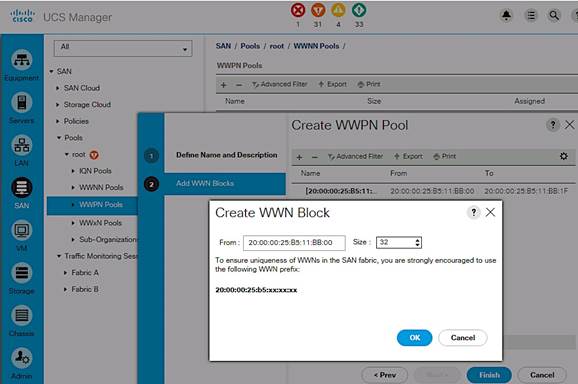Image resolution: width=578 pixels, height=384 pixels.
Task: Open gear settings in Create WWPN Pool table
Action: (564, 156)
